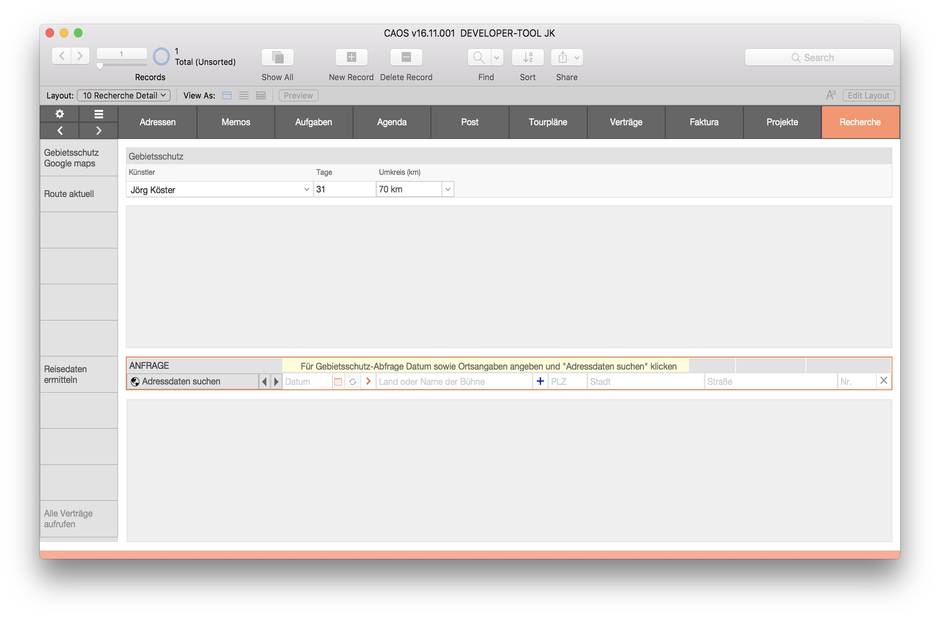Open the Faktura tab
The image size is (940, 620).
click(x=704, y=122)
